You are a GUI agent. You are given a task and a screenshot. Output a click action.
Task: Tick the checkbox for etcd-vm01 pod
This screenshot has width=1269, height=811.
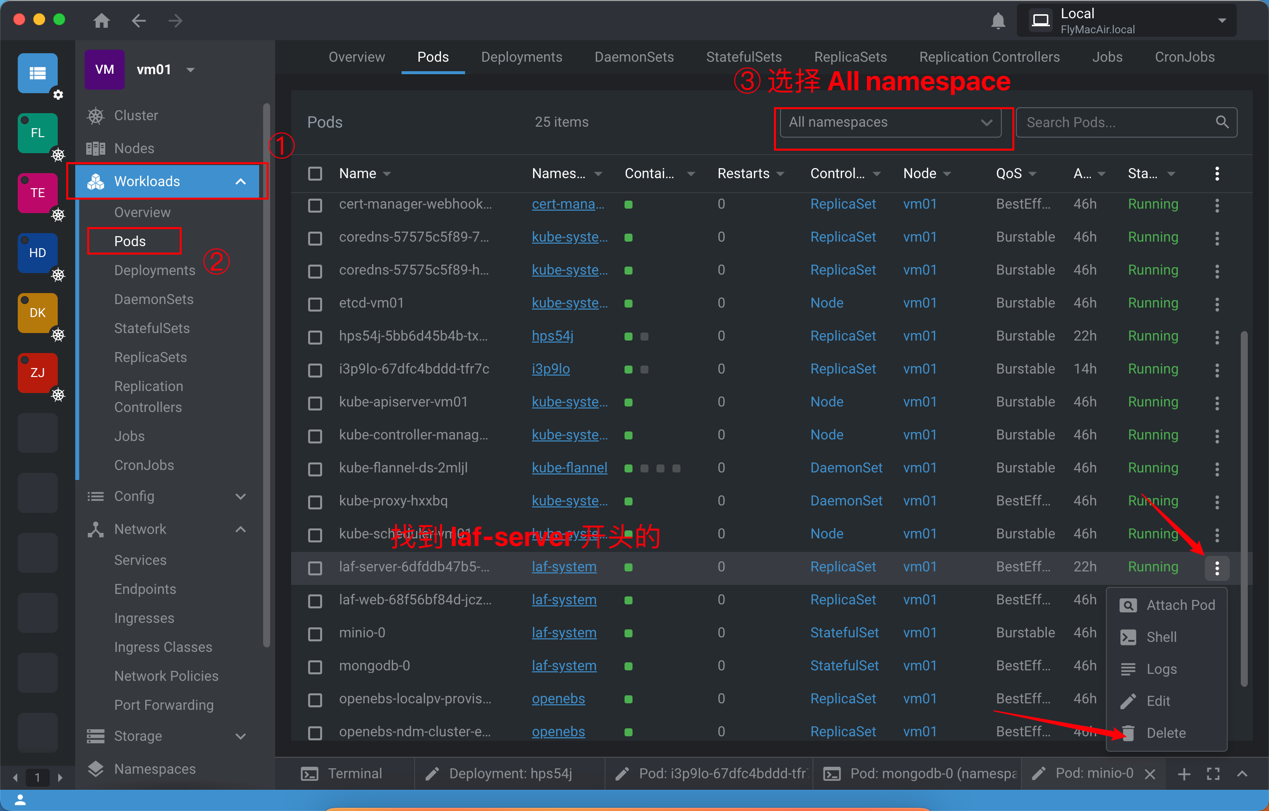pyautogui.click(x=315, y=304)
